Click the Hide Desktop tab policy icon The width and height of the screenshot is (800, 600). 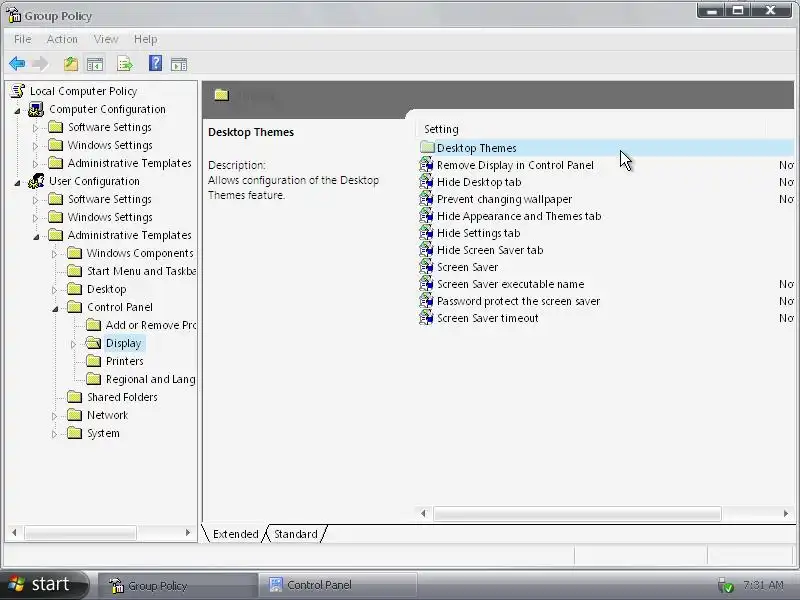coord(426,182)
